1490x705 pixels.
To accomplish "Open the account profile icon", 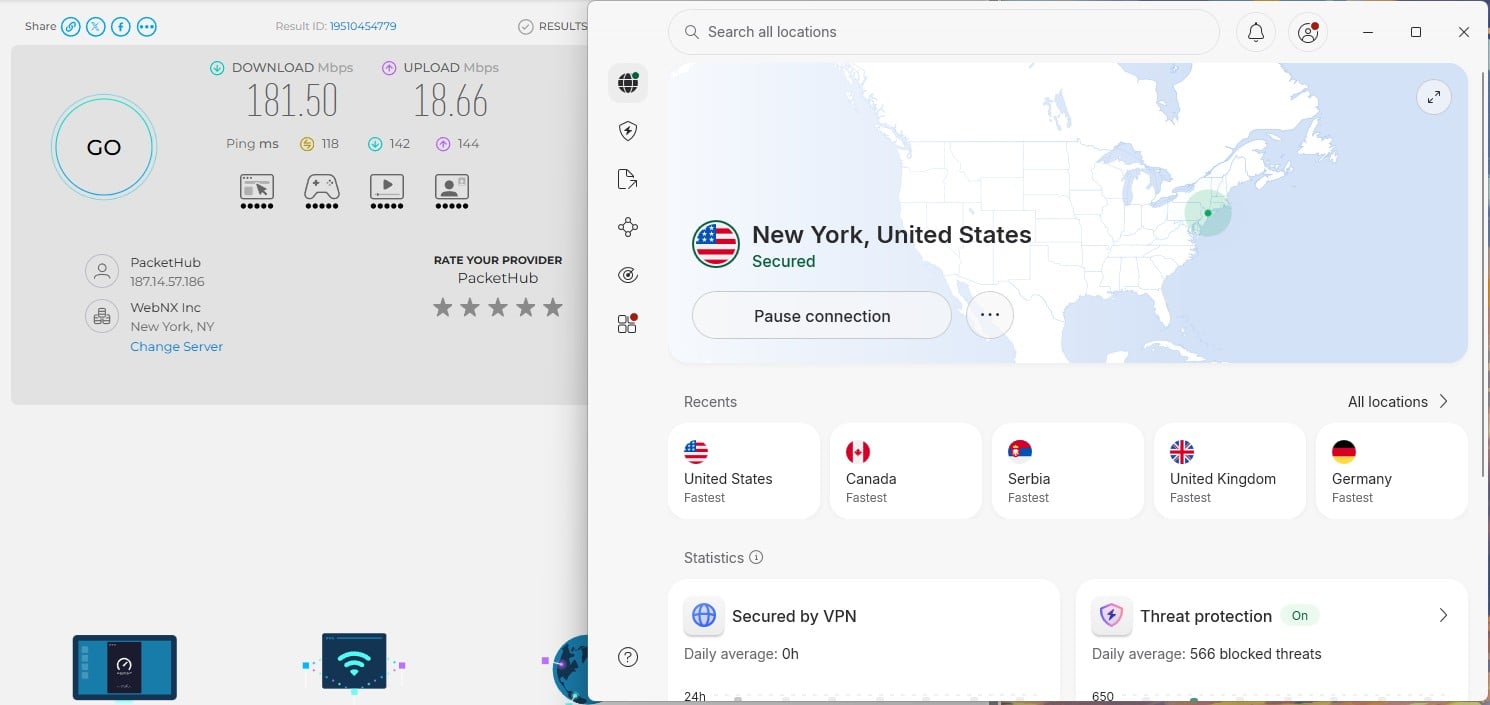I will (1308, 32).
